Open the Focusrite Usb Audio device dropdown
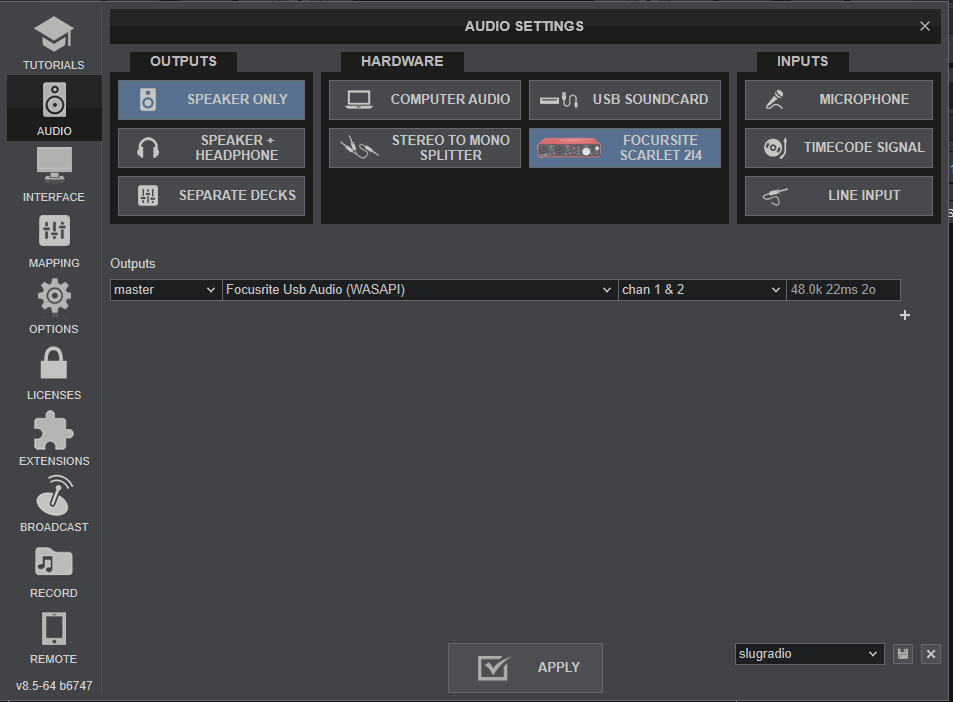 pyautogui.click(x=419, y=290)
